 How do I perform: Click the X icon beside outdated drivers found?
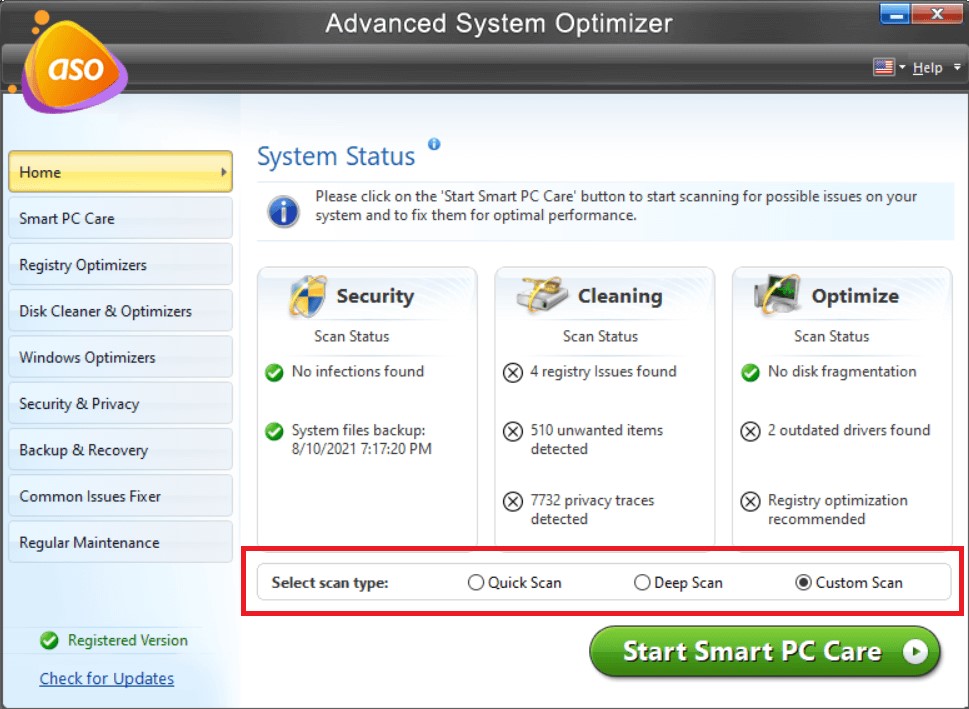point(751,432)
